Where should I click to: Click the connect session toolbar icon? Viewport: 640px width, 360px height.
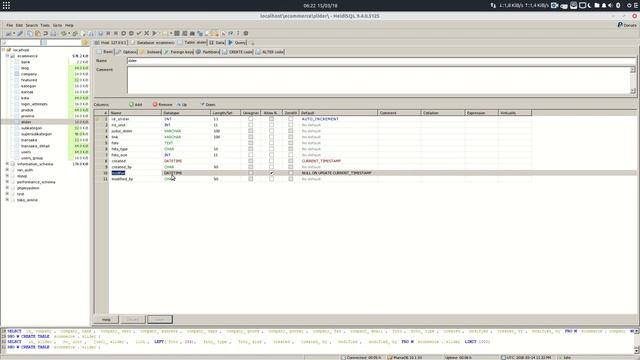[8, 33]
